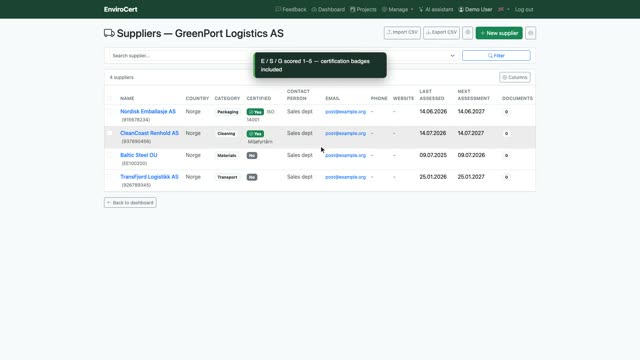Screen dimensions: 640x360
Task: Click the Yes certified badge for Nordisk Emballasje
Action: [x=255, y=112]
